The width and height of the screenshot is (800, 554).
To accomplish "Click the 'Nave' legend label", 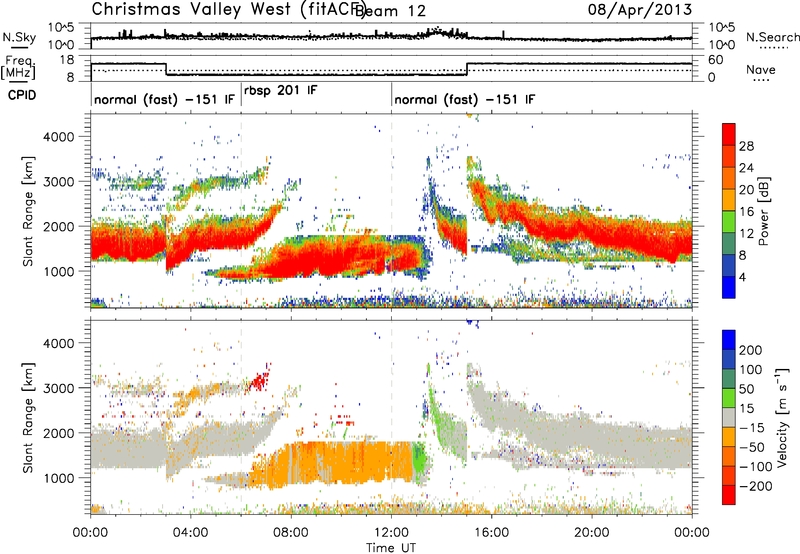I will (x=761, y=69).
